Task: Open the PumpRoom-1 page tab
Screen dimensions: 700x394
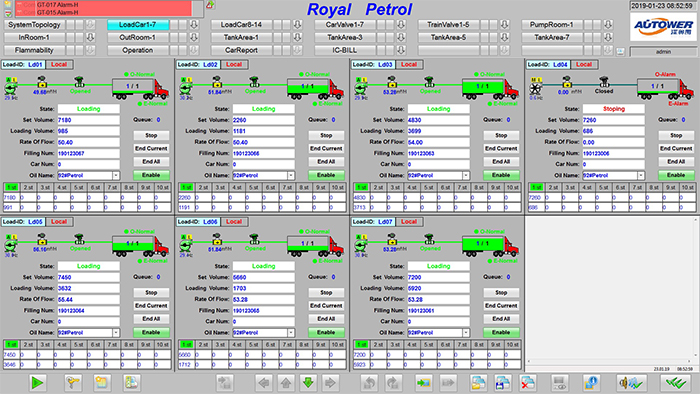Action: tap(551, 25)
